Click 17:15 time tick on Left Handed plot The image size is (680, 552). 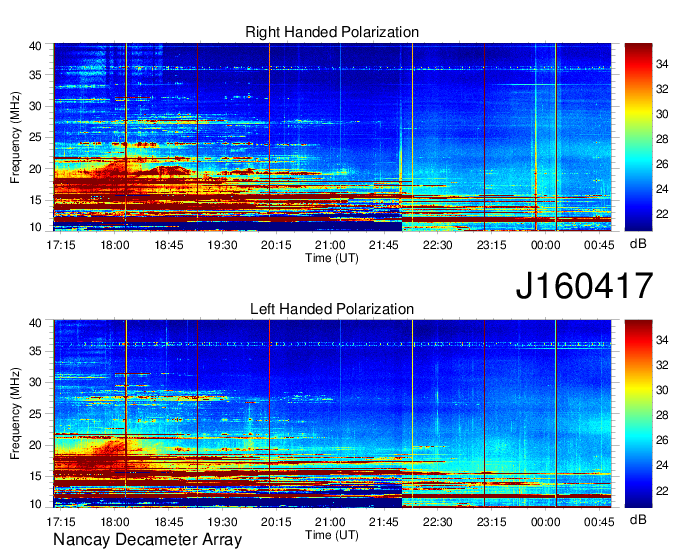(61, 522)
